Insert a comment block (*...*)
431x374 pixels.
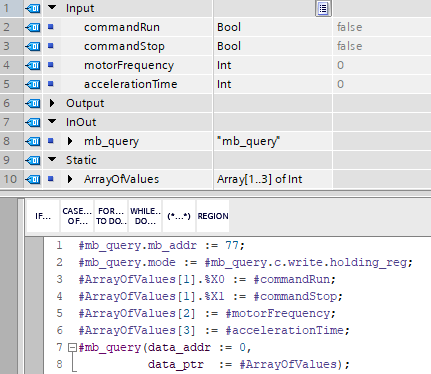pos(179,216)
